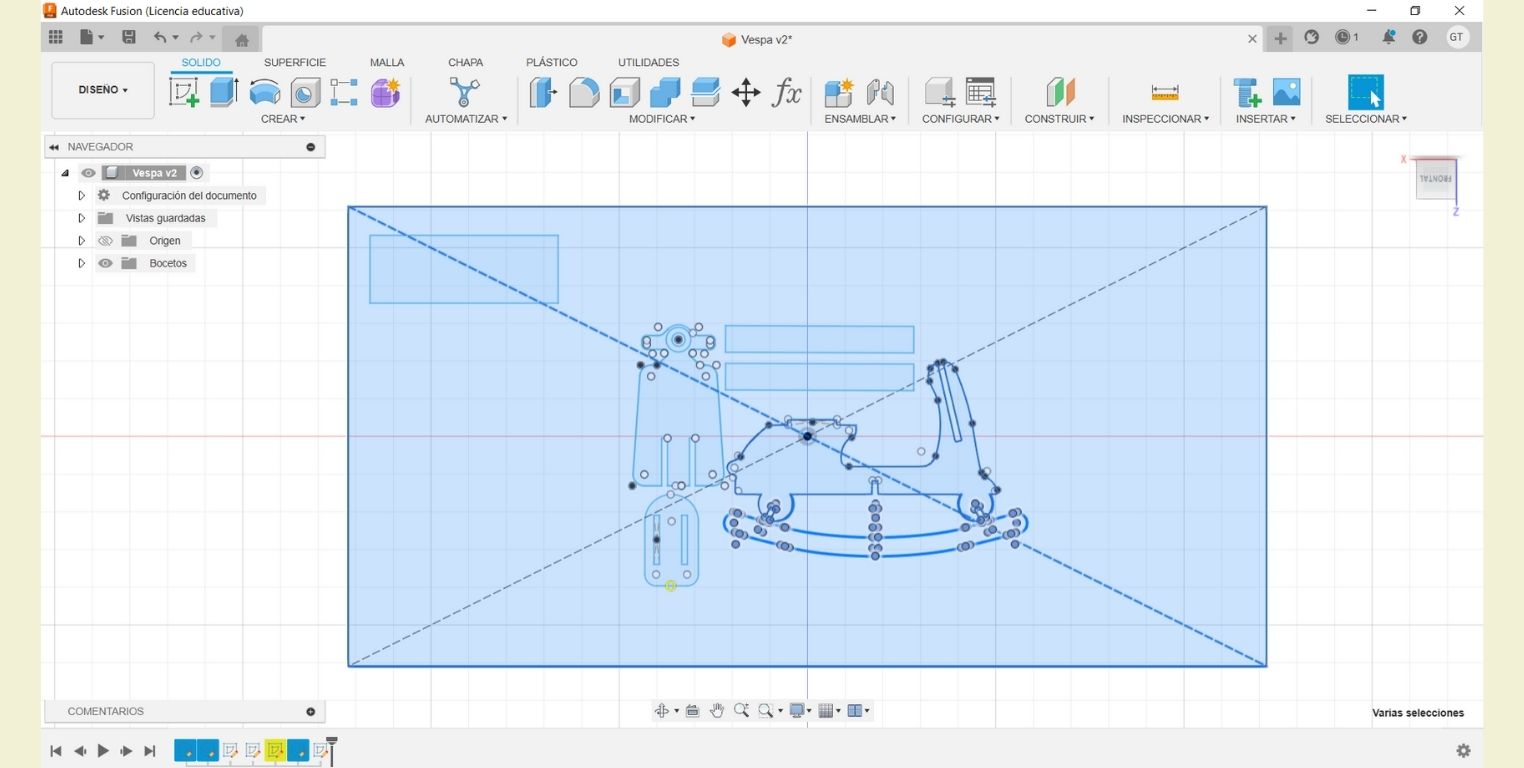
Task: Switch to the CHAPA tab
Action: pos(466,62)
